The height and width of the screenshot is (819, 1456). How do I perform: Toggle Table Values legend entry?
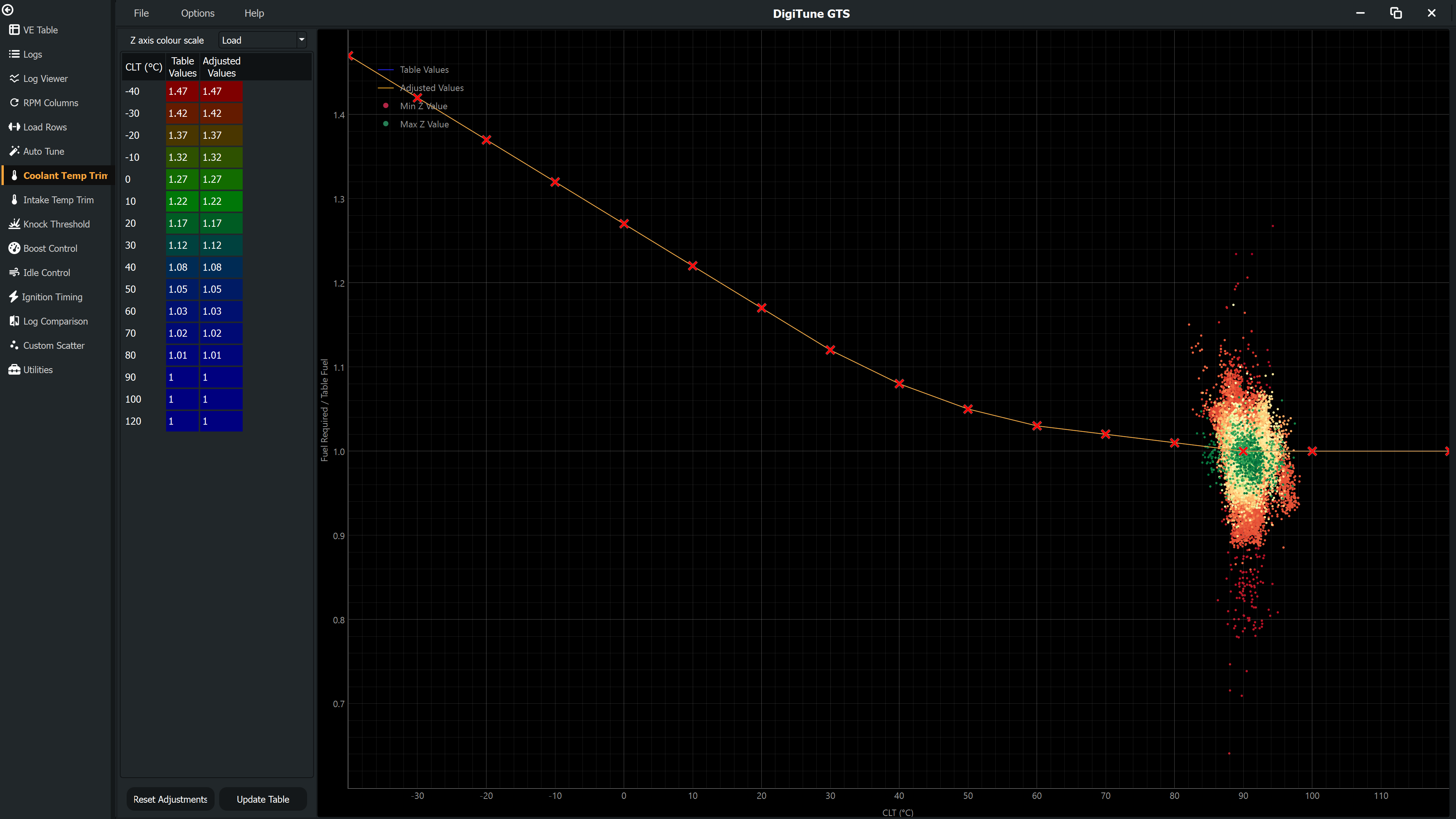click(414, 69)
